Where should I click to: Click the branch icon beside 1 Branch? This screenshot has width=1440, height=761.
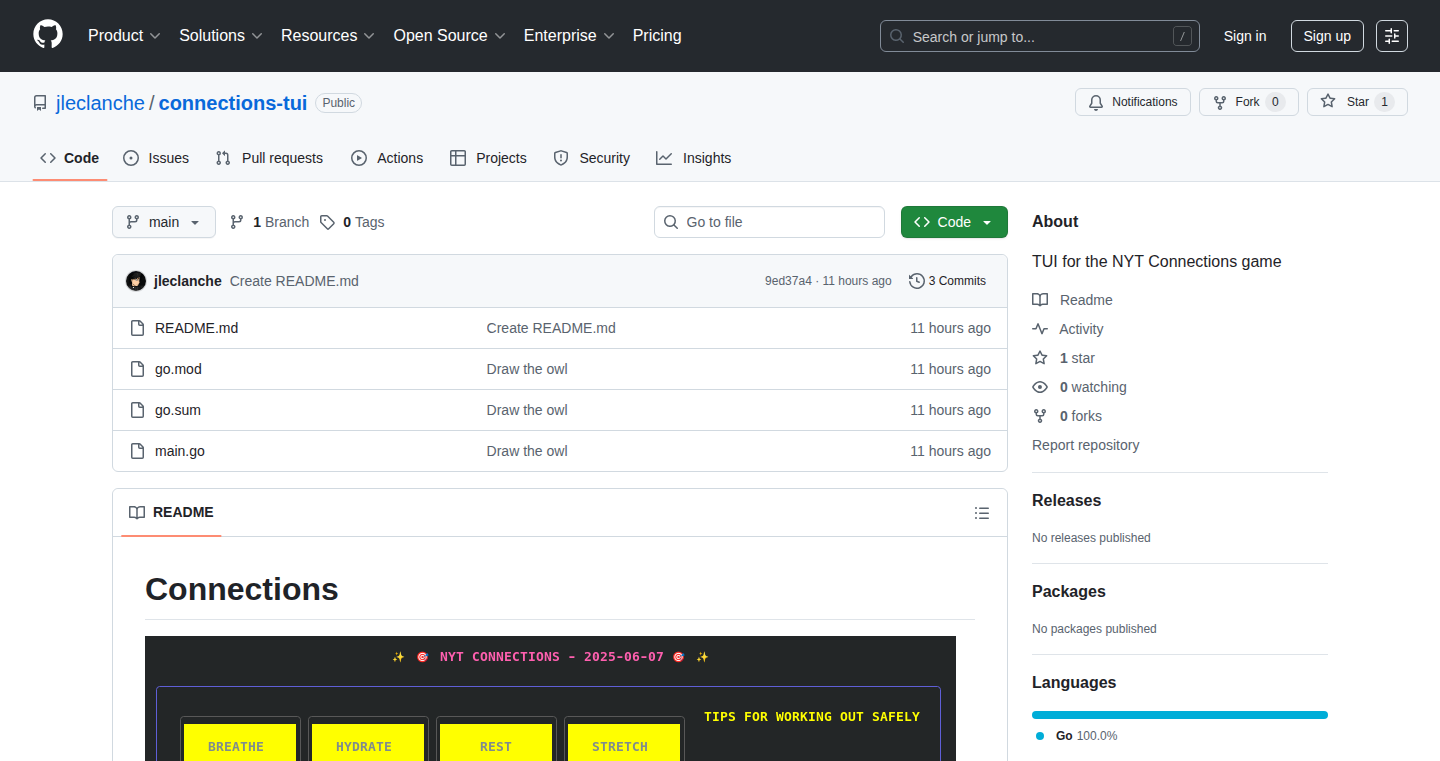(x=237, y=222)
